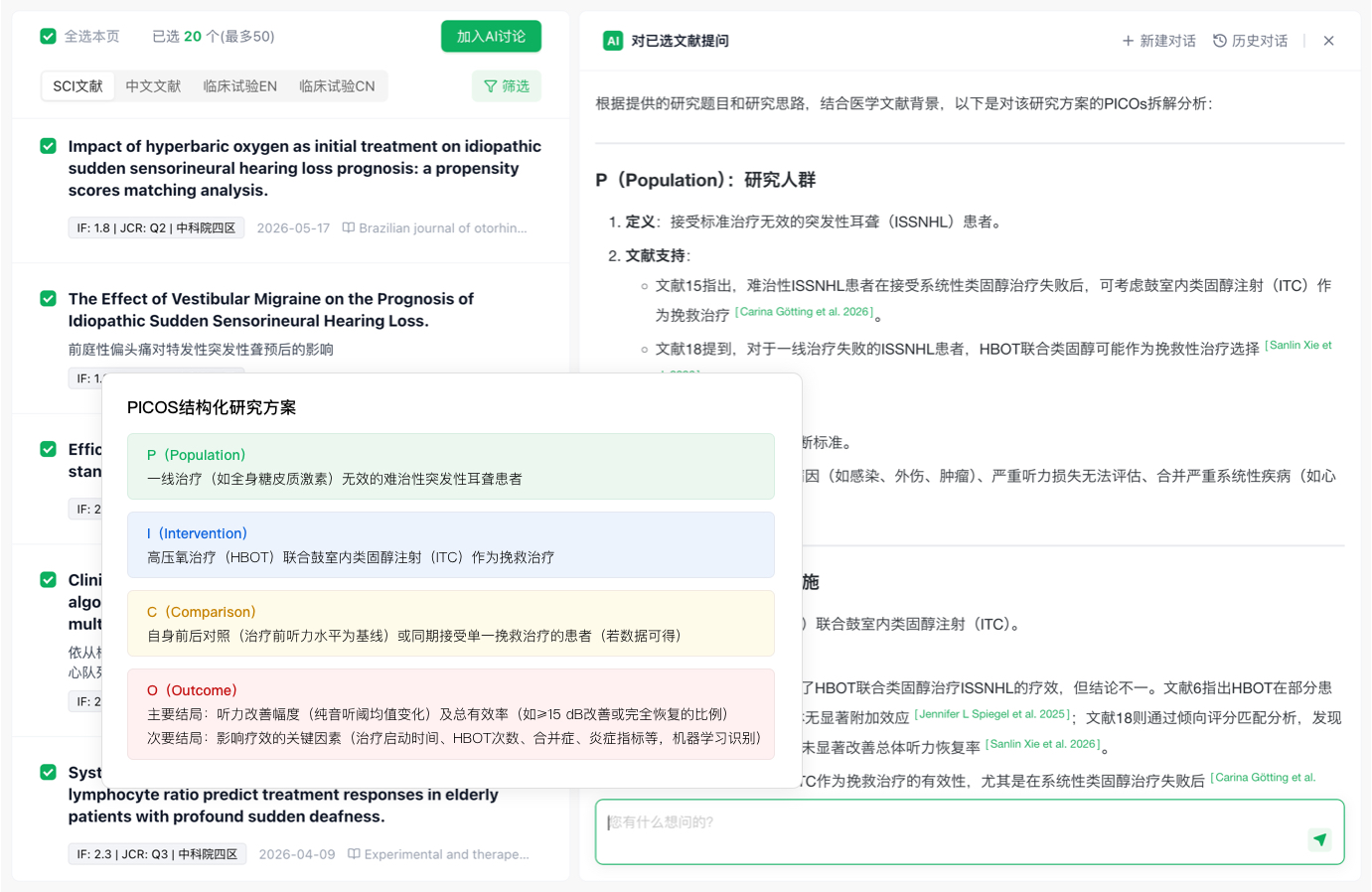The height and width of the screenshot is (892, 1372).
Task: Click the 已选 20 个(最多50) counter
Action: pyautogui.click(x=214, y=37)
